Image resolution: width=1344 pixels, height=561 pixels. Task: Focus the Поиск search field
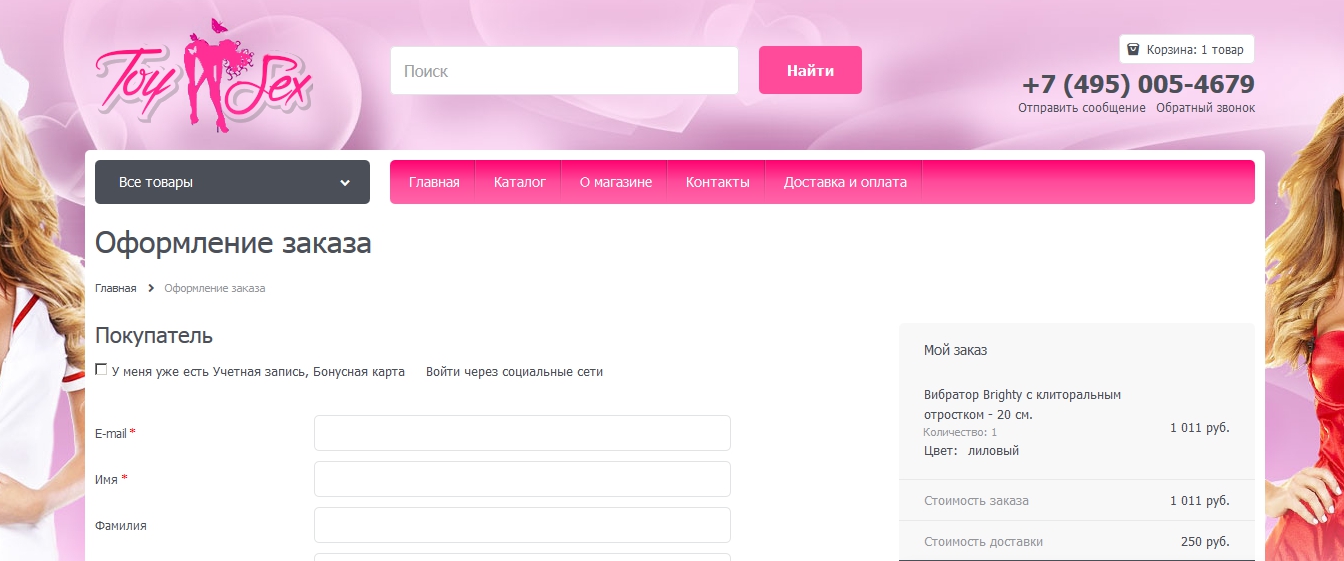point(564,71)
